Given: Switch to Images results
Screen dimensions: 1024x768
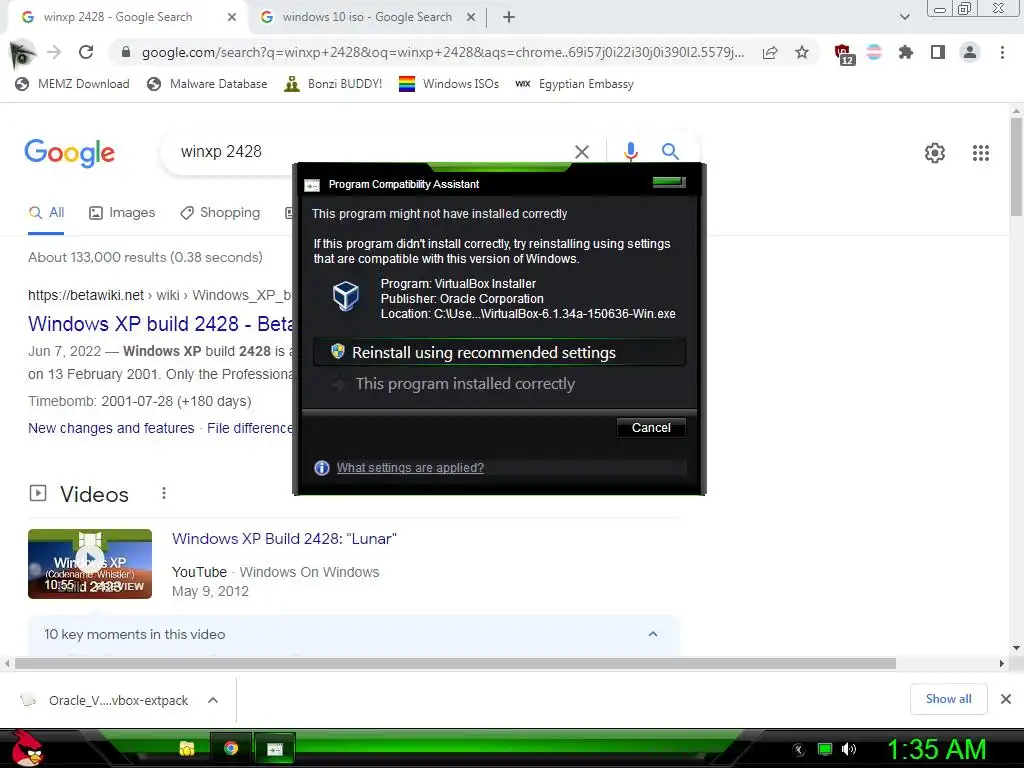Looking at the screenshot, I should (x=122, y=213).
